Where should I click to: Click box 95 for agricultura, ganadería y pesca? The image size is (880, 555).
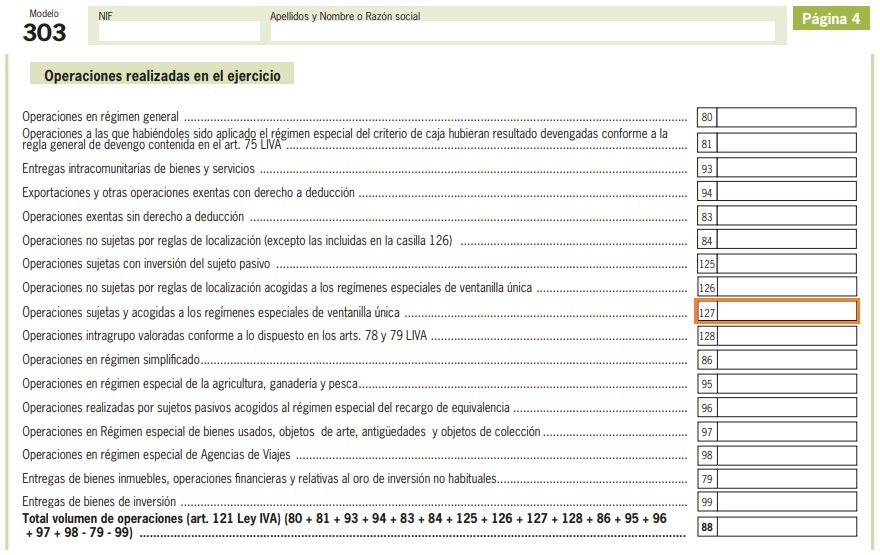coord(786,383)
